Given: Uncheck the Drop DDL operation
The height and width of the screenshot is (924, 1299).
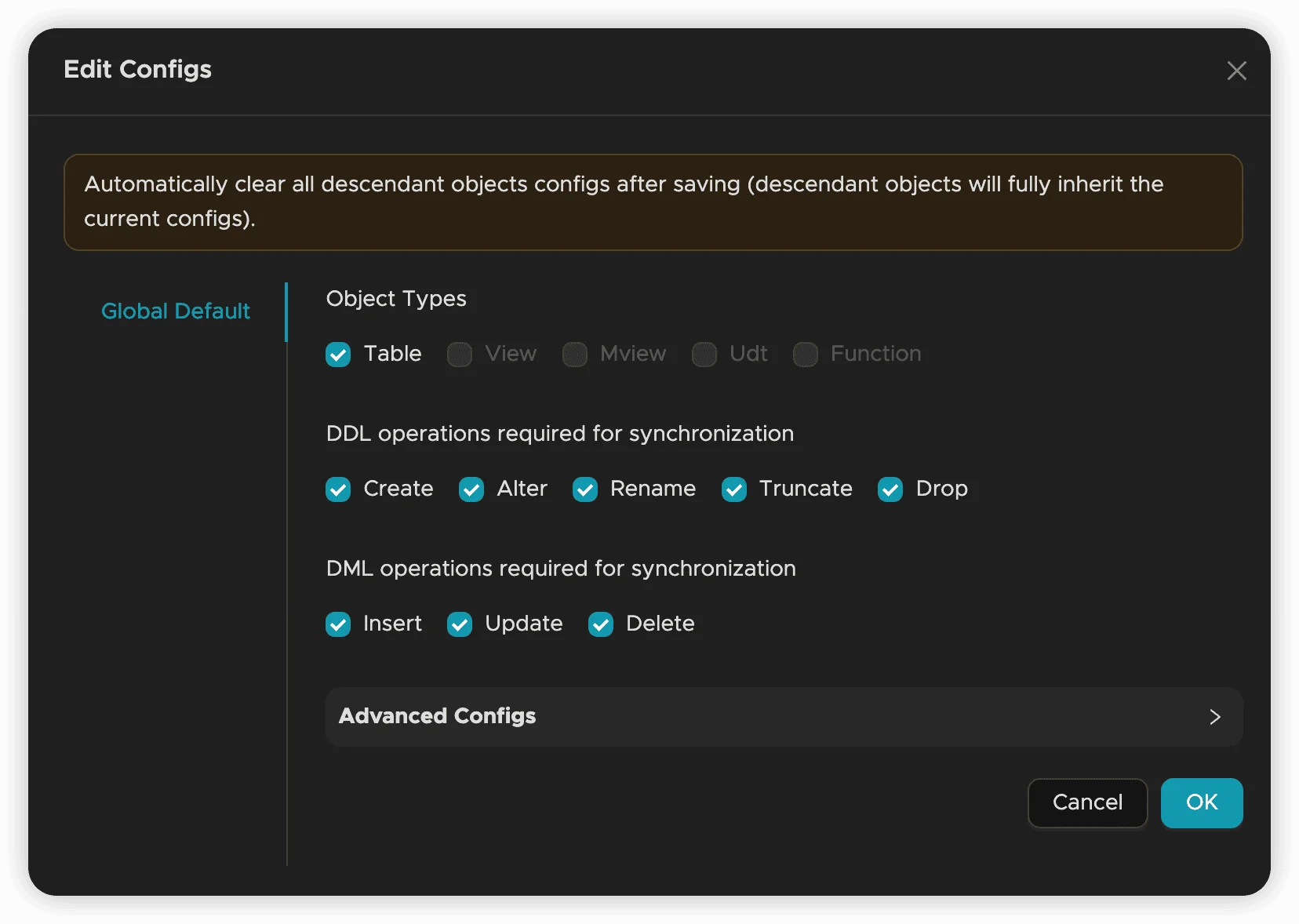Looking at the screenshot, I should pos(890,489).
